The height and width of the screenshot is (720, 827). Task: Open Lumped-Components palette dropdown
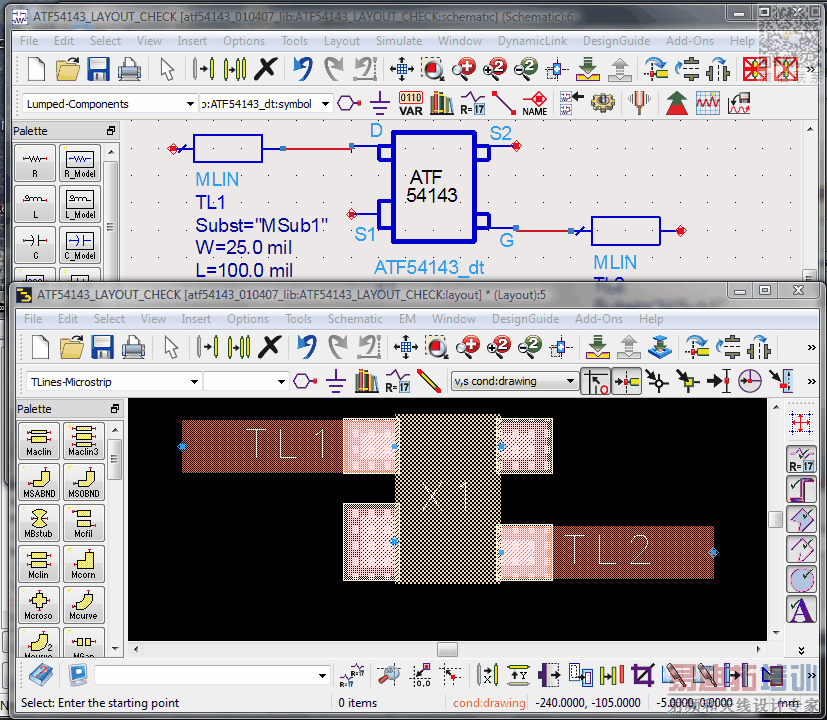point(190,104)
